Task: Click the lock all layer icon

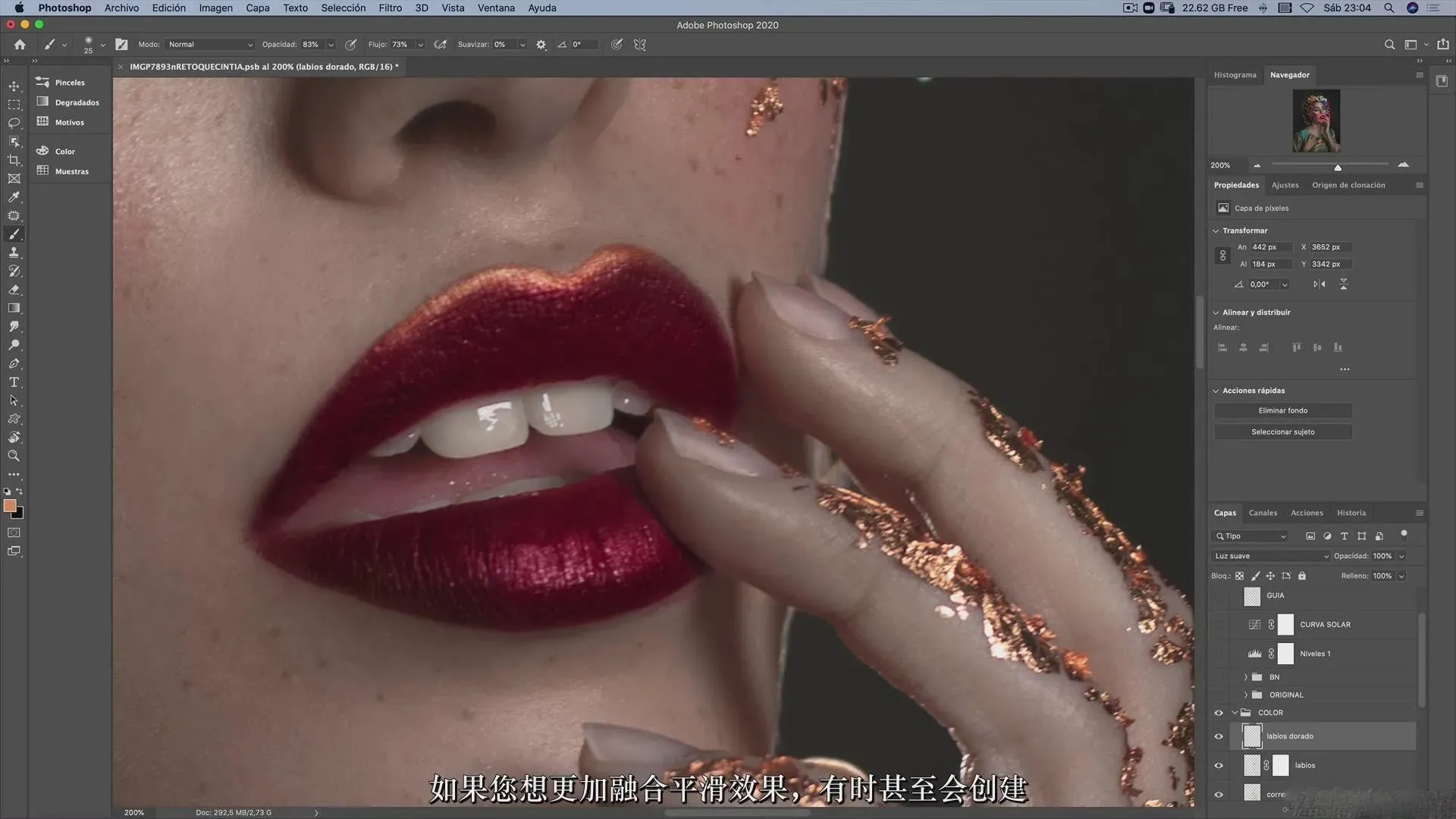Action: 1302,576
